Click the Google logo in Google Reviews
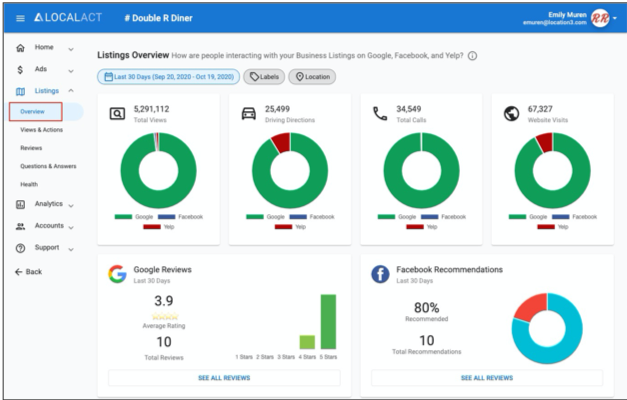 pos(117,274)
